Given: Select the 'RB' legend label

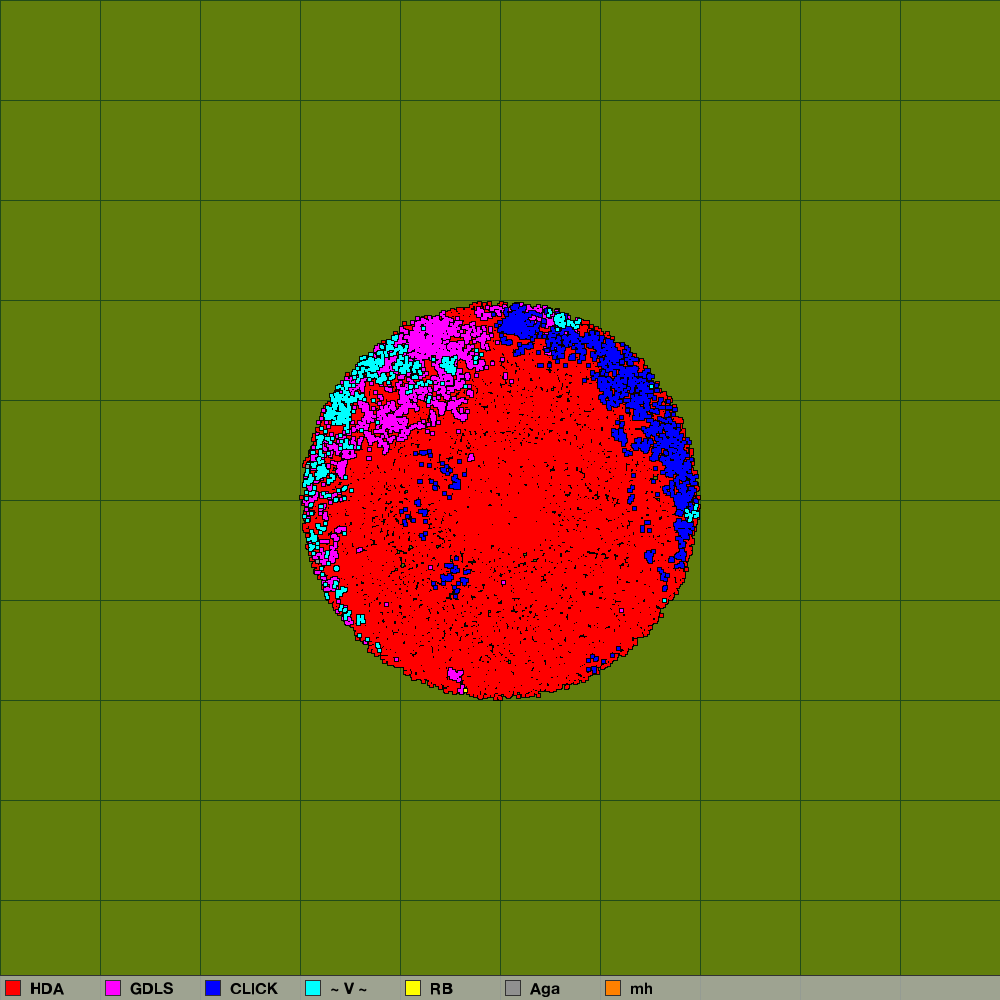Looking at the screenshot, I should pyautogui.click(x=441, y=989).
